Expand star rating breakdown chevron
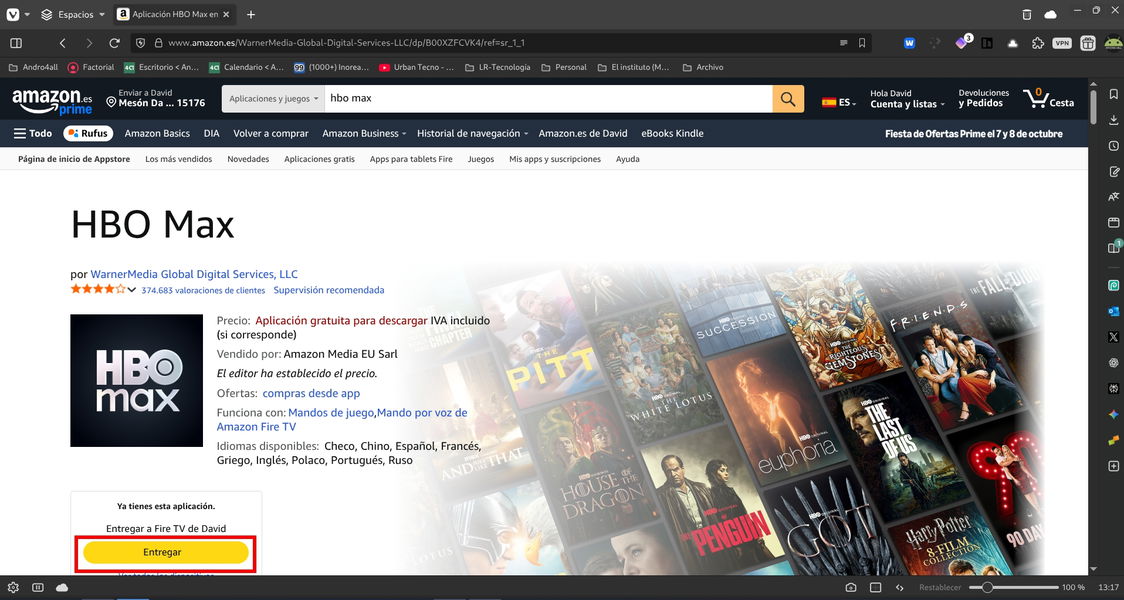 point(132,290)
